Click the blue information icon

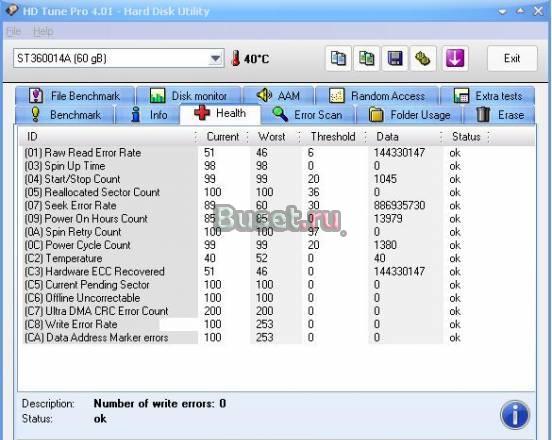point(515,415)
